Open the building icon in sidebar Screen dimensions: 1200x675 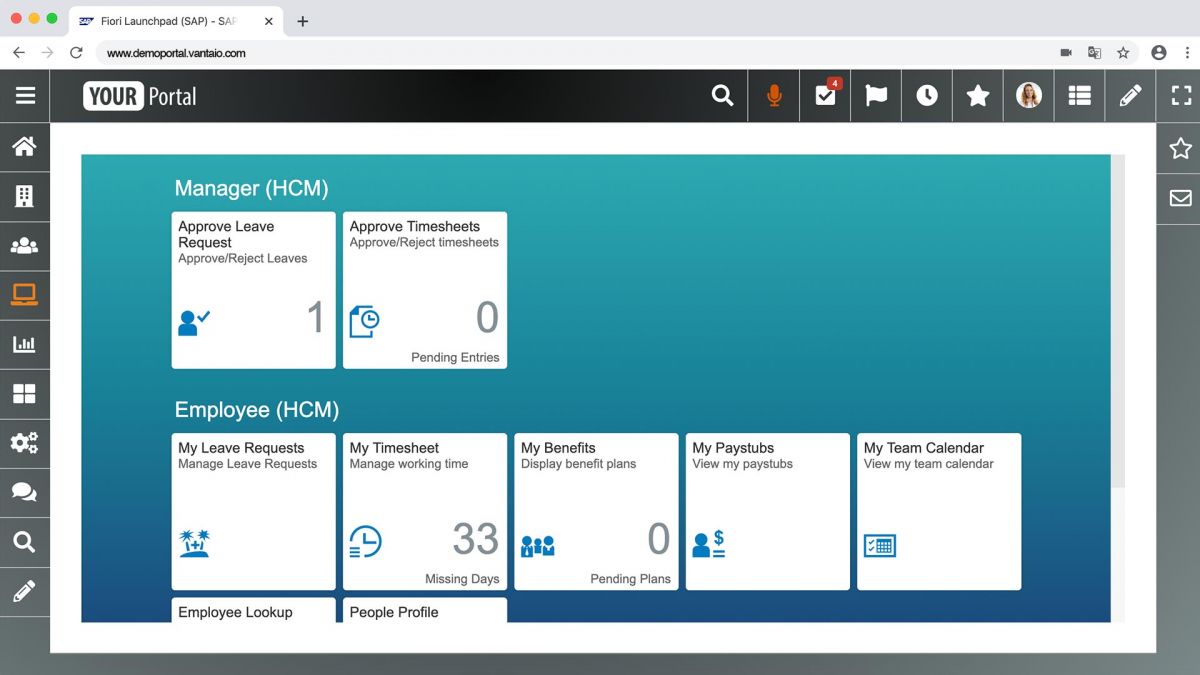24,196
